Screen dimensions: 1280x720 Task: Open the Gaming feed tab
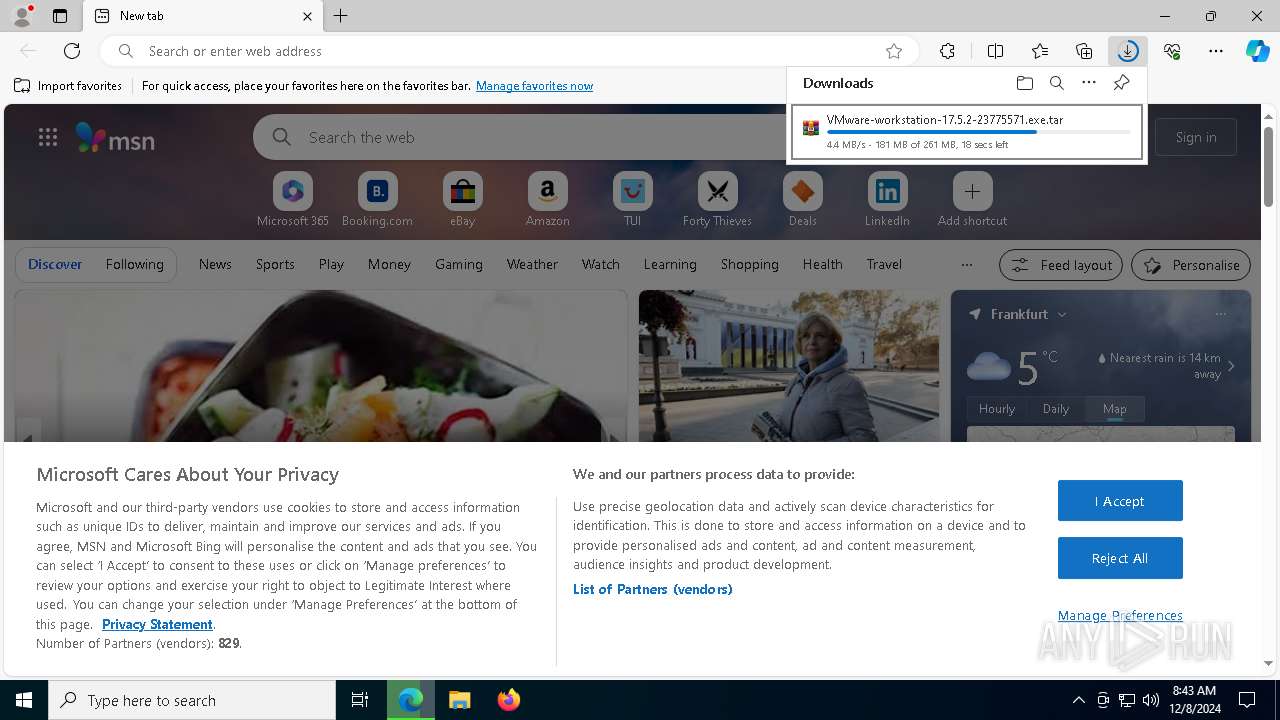click(459, 264)
